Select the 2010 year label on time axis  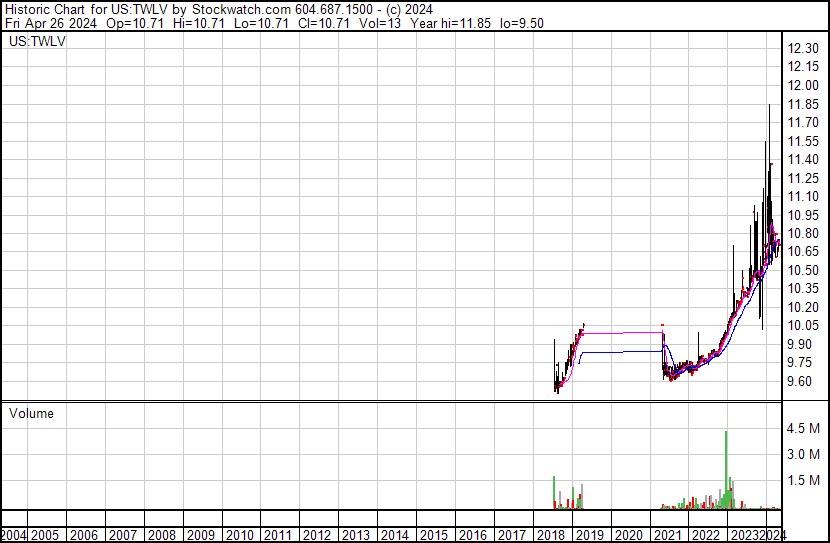(x=239, y=536)
